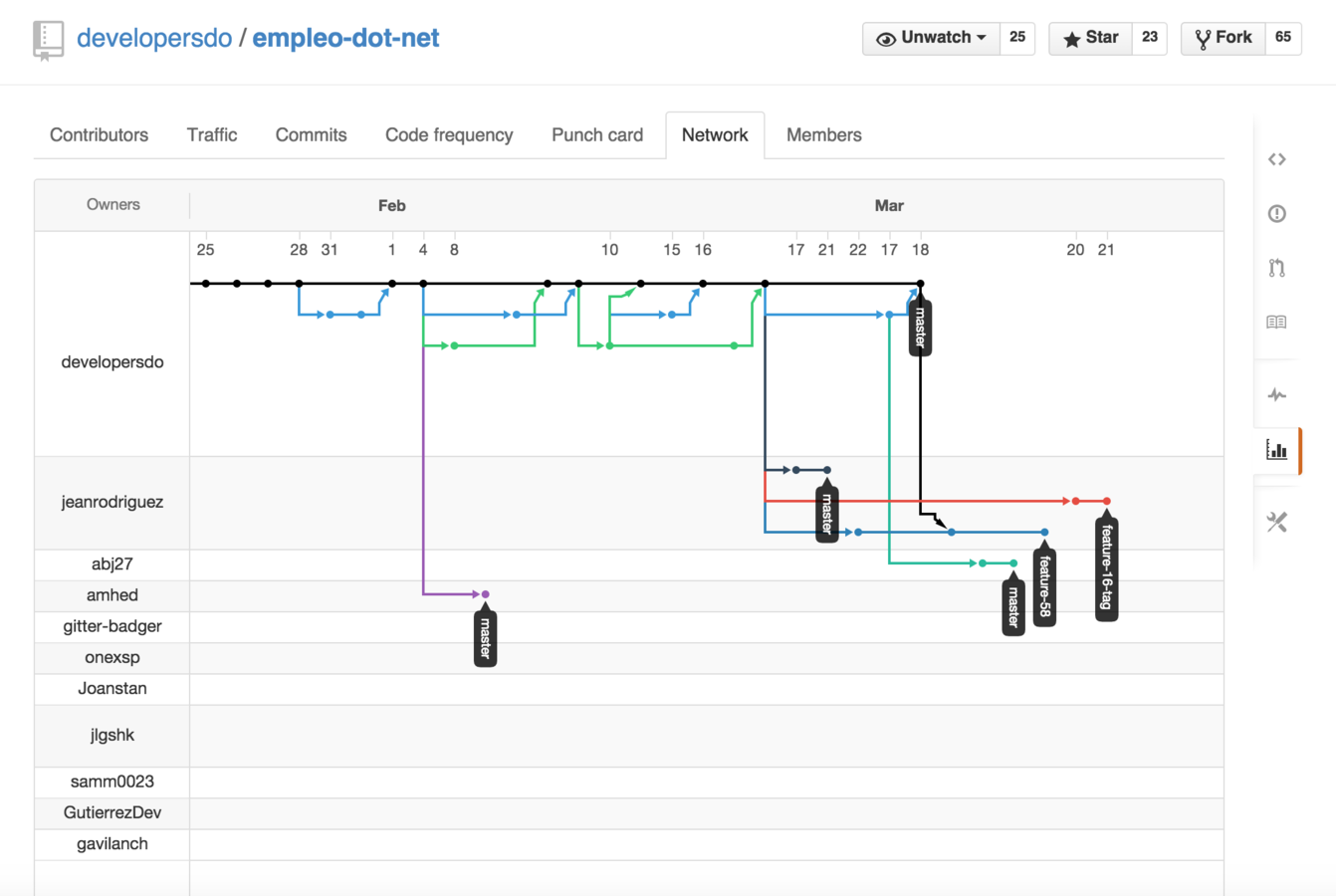Select the Network tab
Viewport: 1336px width, 896px height.
click(715, 135)
